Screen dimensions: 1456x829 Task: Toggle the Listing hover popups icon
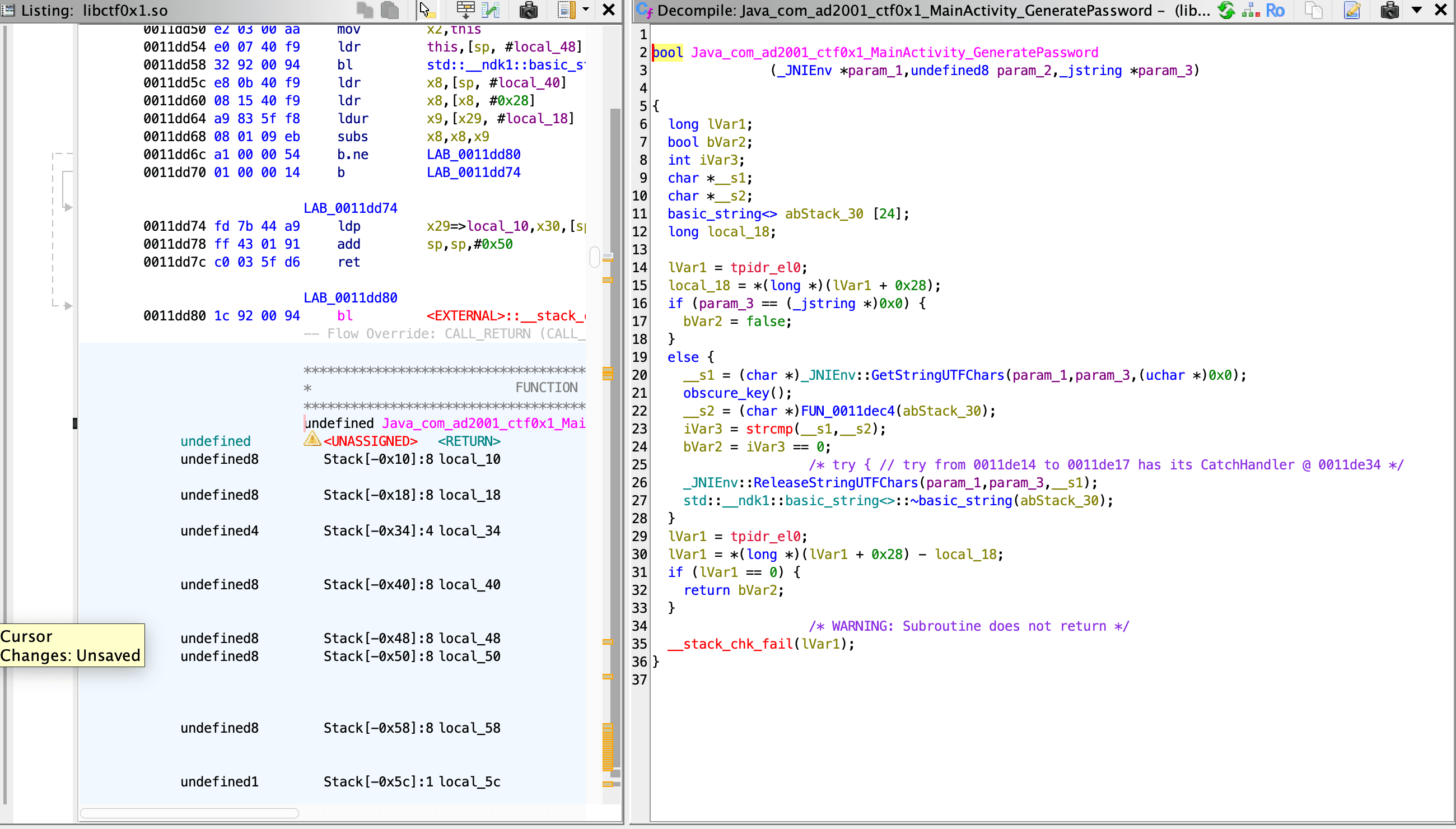tap(566, 10)
